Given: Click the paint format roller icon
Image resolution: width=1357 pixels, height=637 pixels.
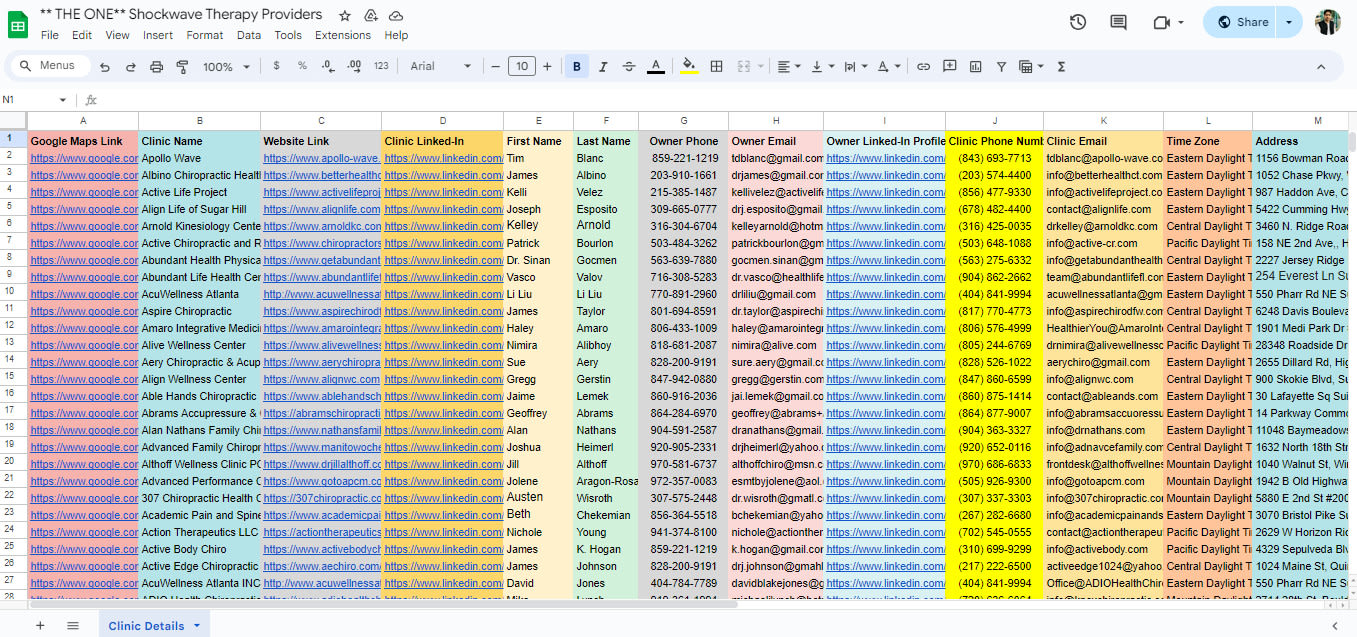Looking at the screenshot, I should pyautogui.click(x=182, y=67).
